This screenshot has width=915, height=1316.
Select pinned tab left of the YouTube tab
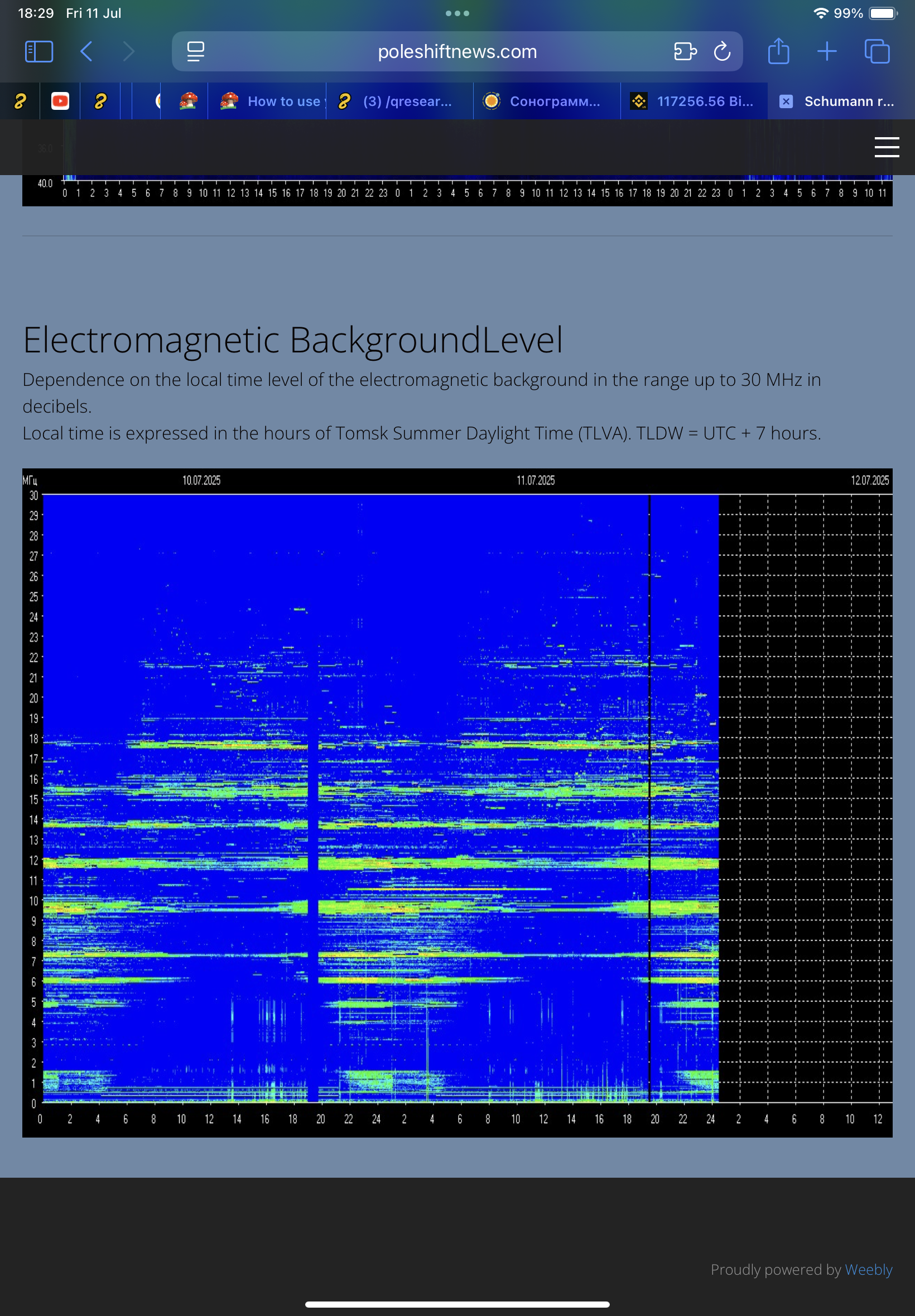[x=20, y=101]
